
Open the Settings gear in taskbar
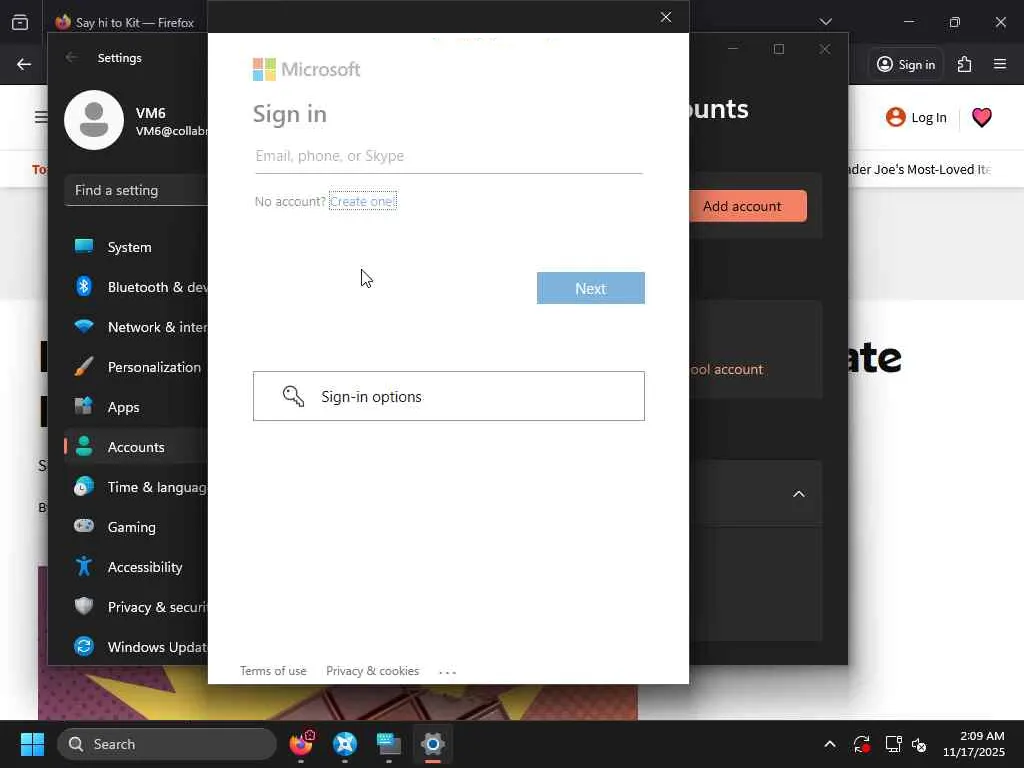point(432,743)
